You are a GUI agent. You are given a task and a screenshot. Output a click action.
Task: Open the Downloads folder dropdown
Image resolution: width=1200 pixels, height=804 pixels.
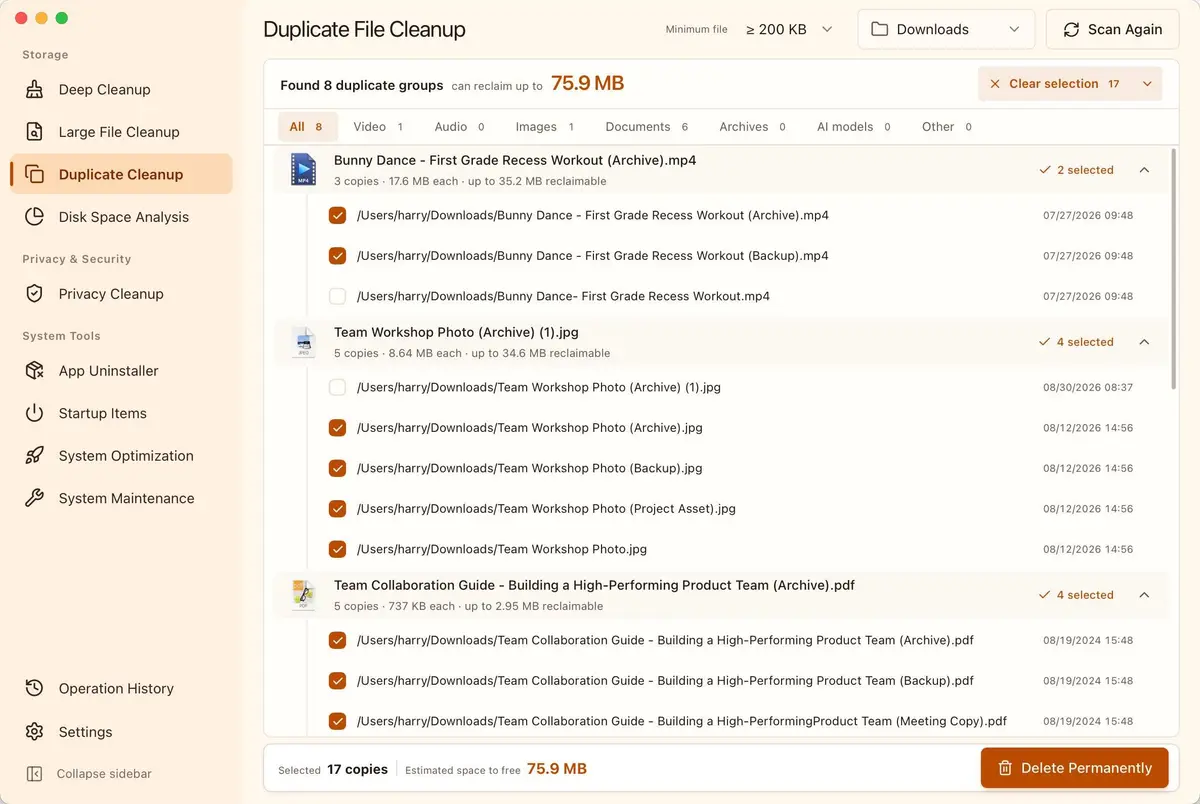[x=946, y=29]
